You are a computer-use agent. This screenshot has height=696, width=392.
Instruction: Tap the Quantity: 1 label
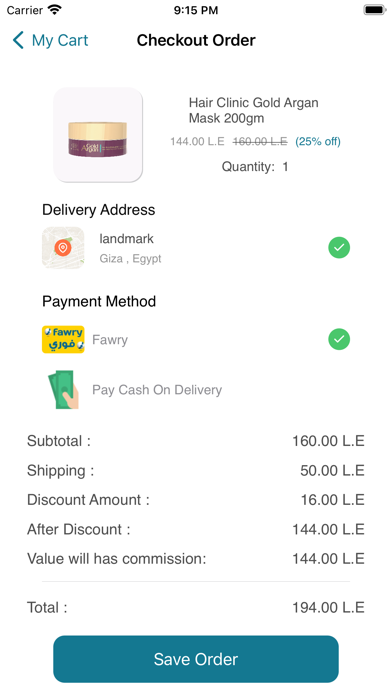click(x=255, y=167)
